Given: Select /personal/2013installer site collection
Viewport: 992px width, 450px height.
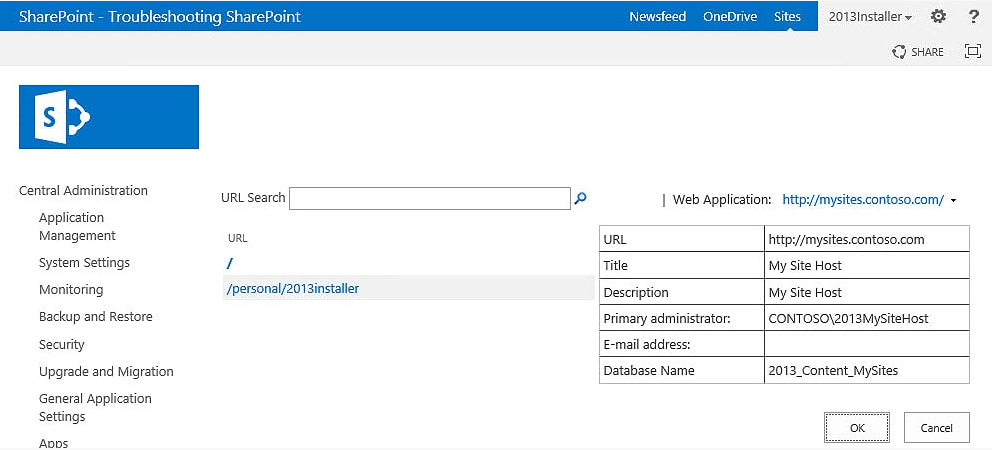Looking at the screenshot, I should point(293,289).
